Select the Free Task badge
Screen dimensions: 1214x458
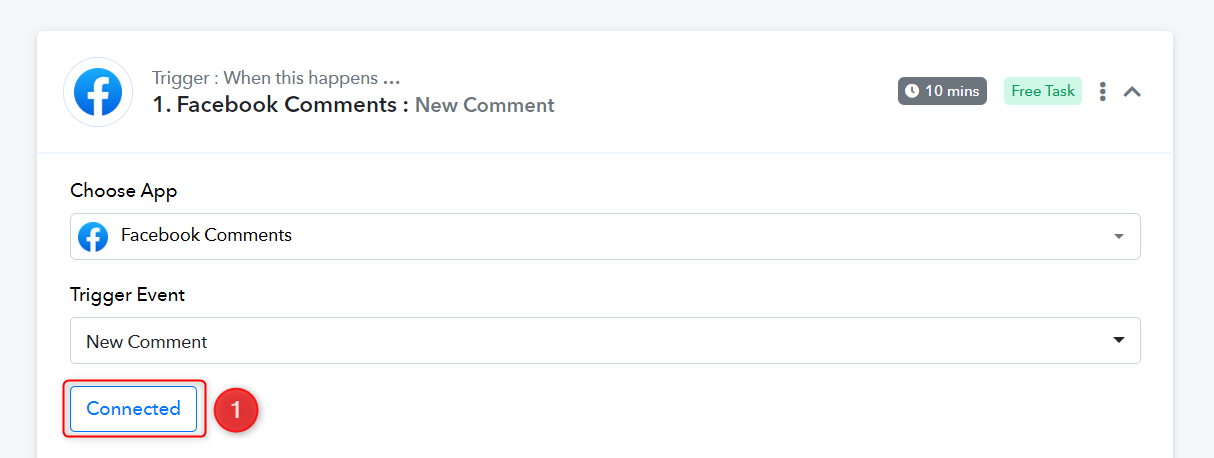1043,91
